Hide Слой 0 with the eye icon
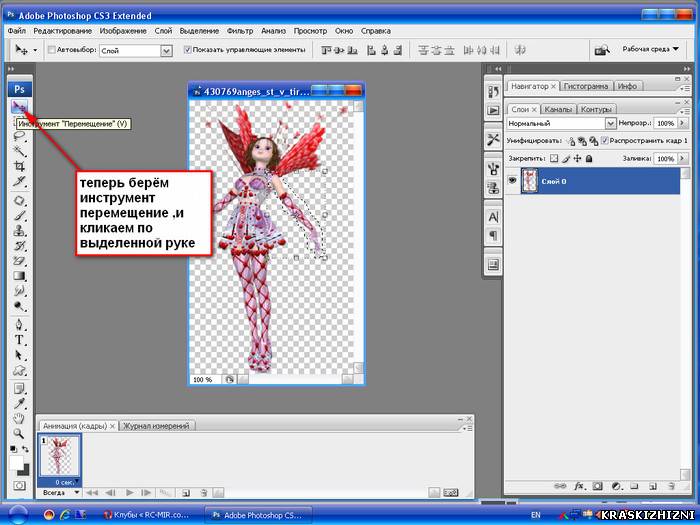 512,180
